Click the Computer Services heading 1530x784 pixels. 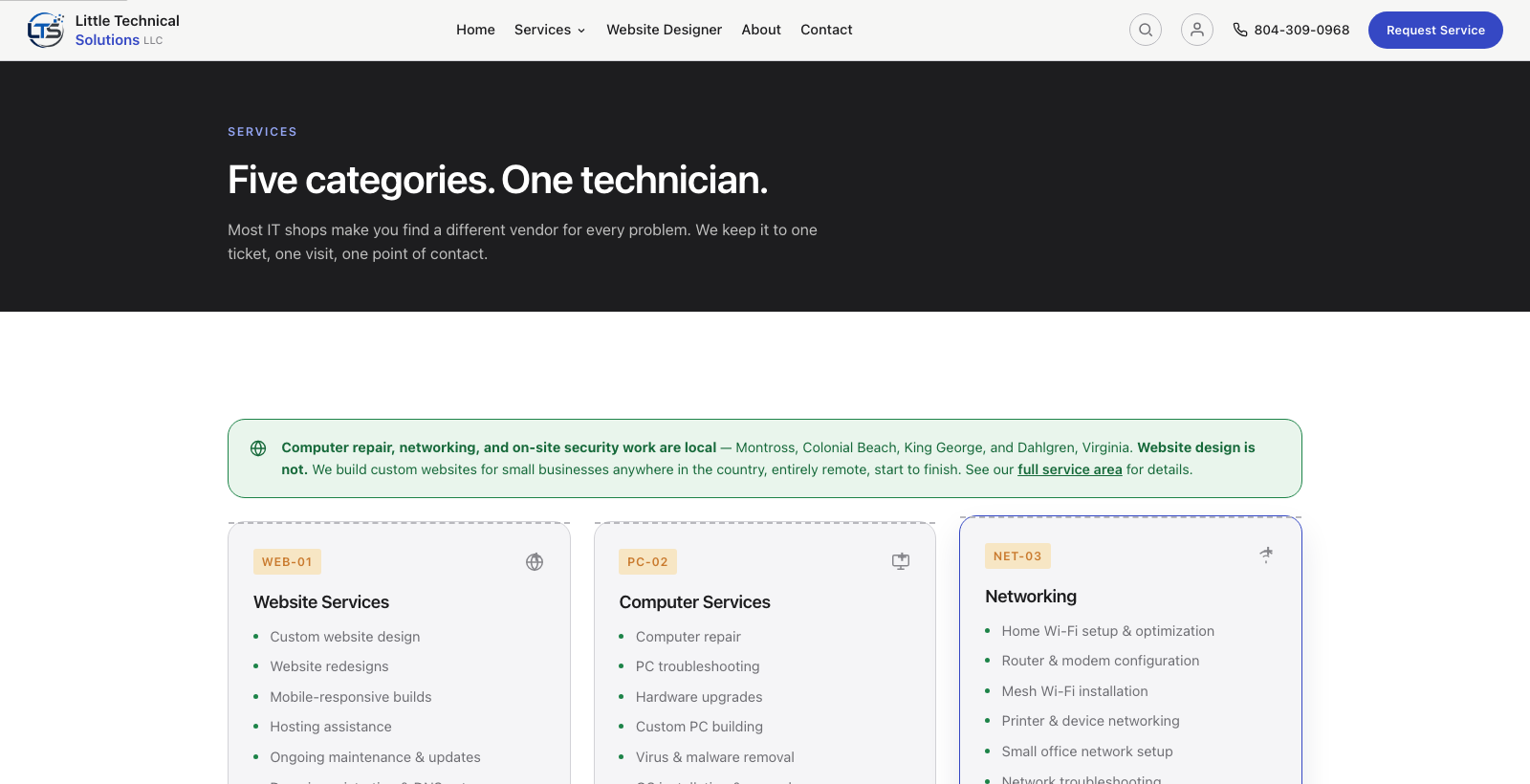[x=694, y=602]
